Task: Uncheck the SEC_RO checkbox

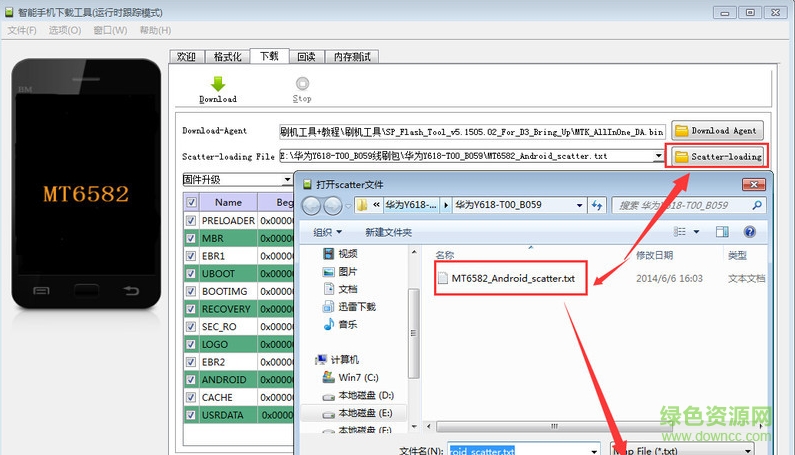Action: (191, 327)
